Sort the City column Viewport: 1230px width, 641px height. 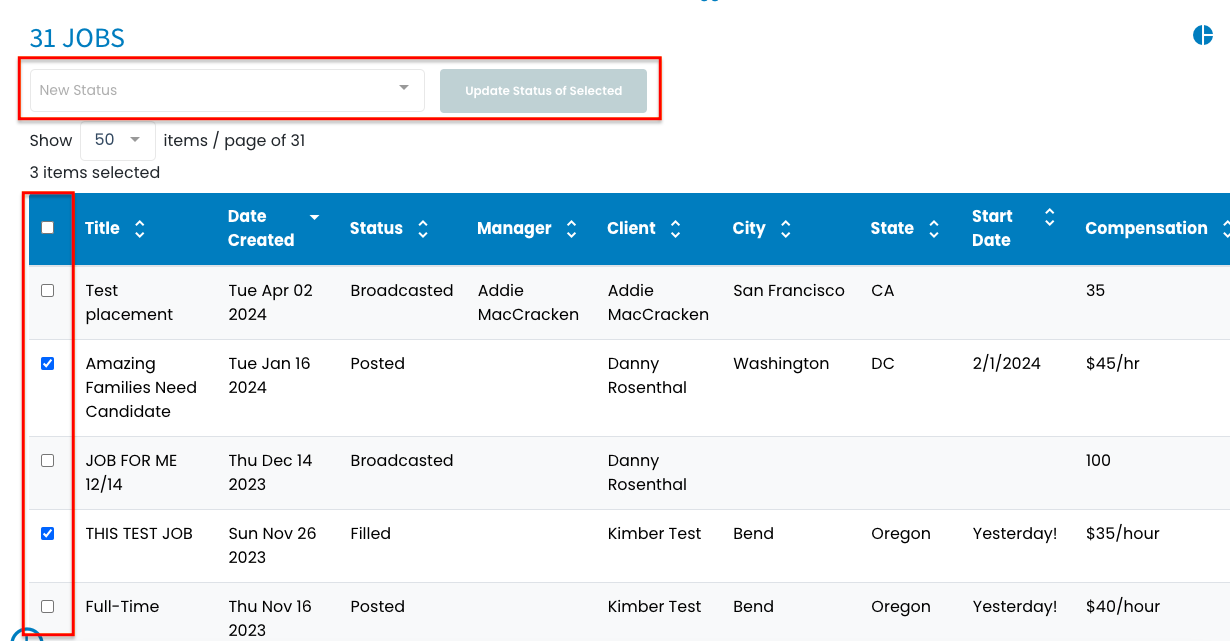[x=786, y=228]
